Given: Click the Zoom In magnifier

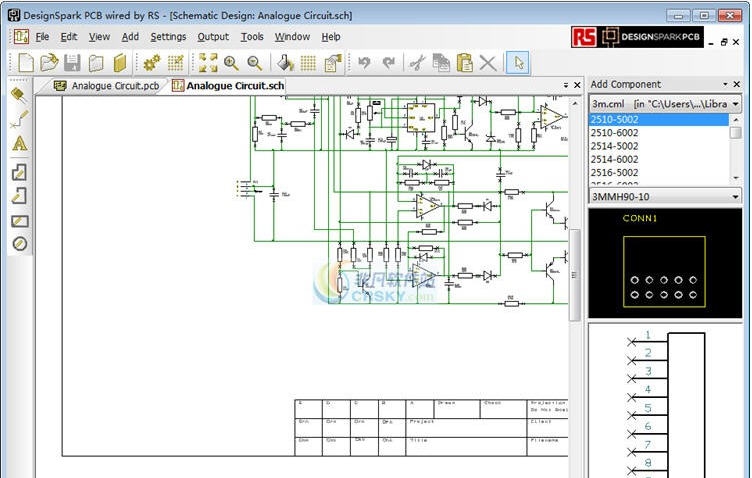Looking at the screenshot, I should 231,63.
